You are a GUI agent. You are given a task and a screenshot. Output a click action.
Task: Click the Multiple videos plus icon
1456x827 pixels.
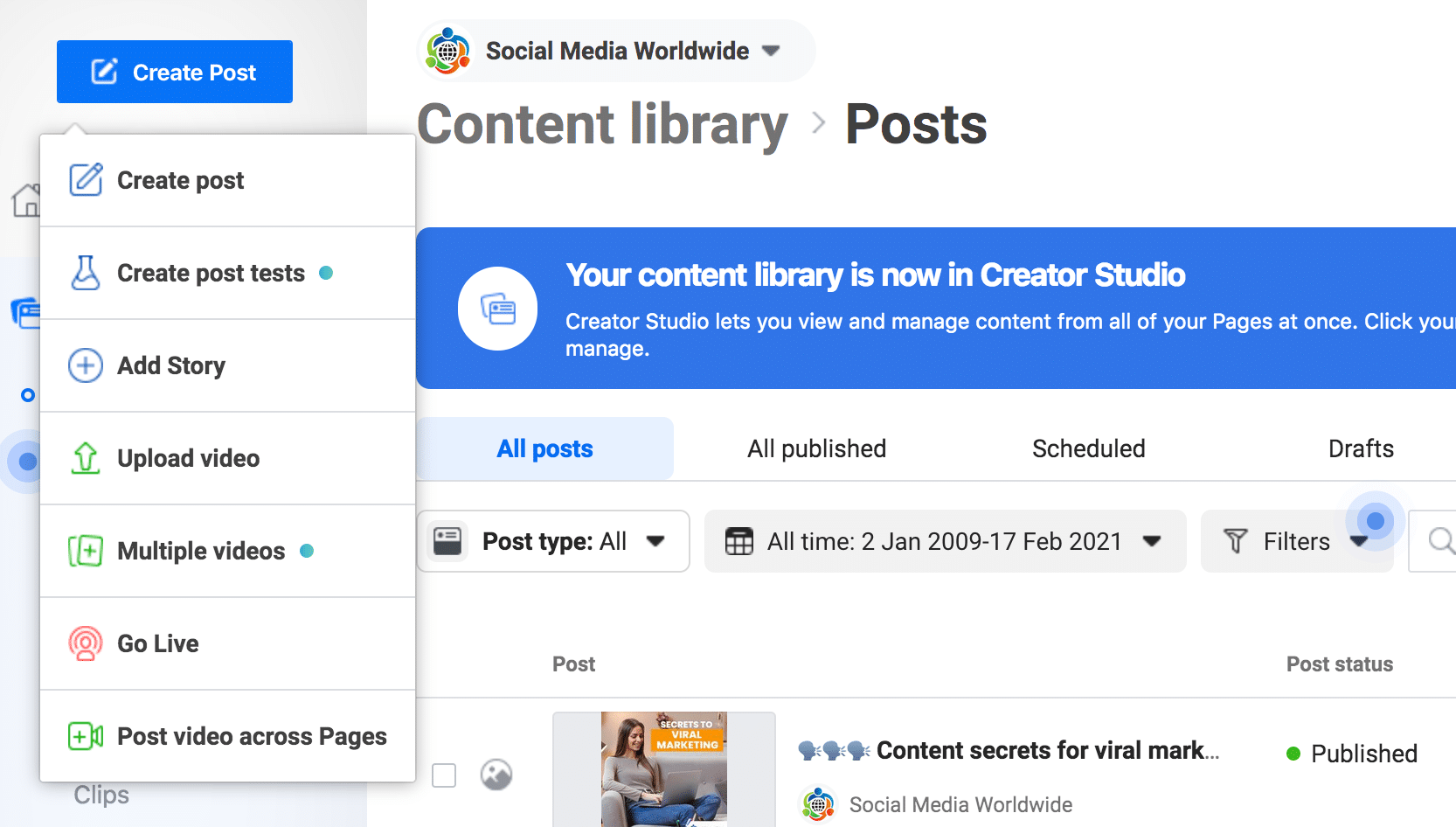tap(86, 551)
